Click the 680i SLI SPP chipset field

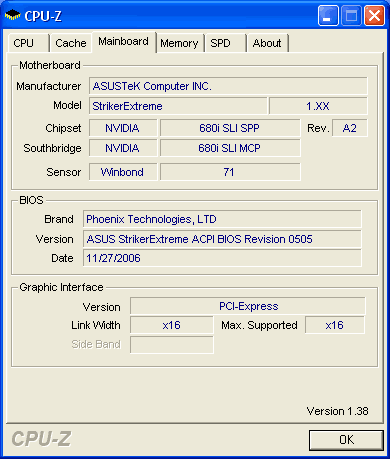click(x=230, y=128)
